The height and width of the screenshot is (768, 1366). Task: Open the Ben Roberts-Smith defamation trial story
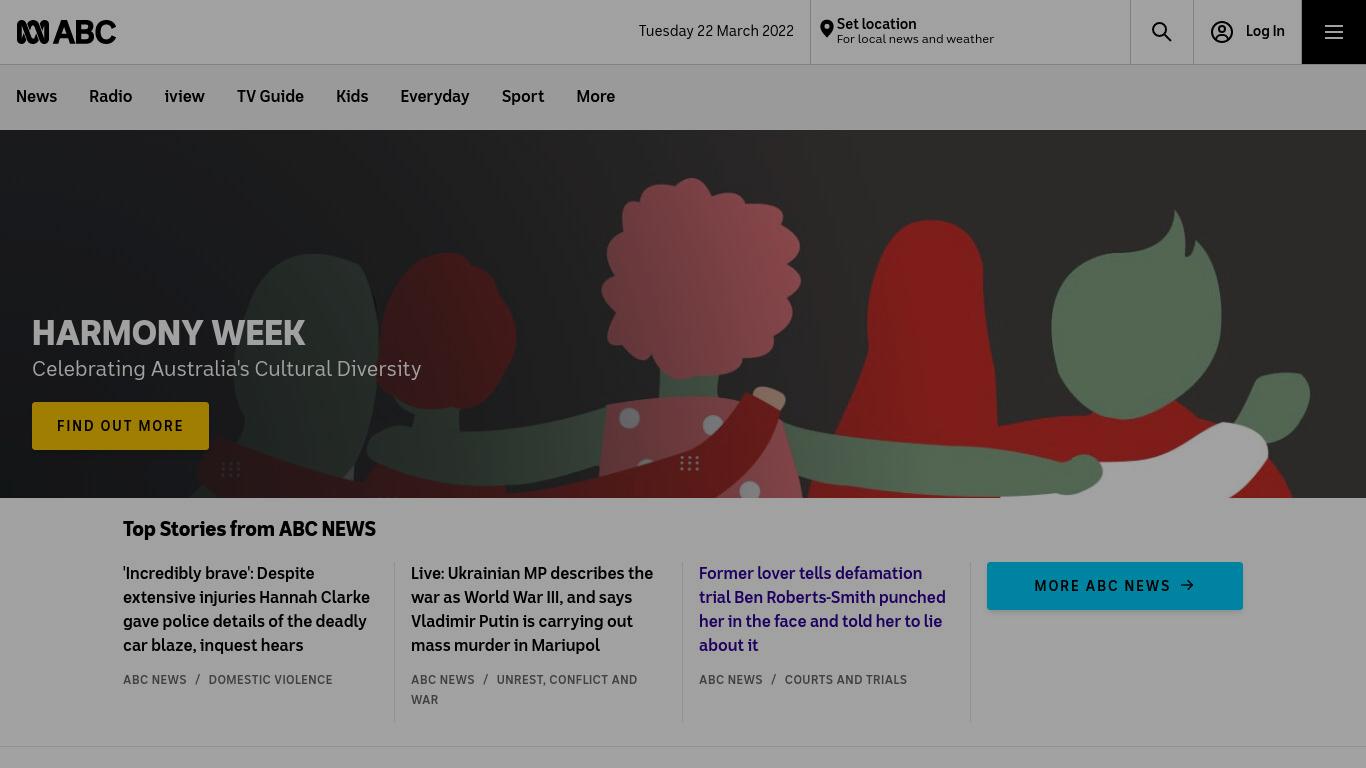click(x=822, y=609)
